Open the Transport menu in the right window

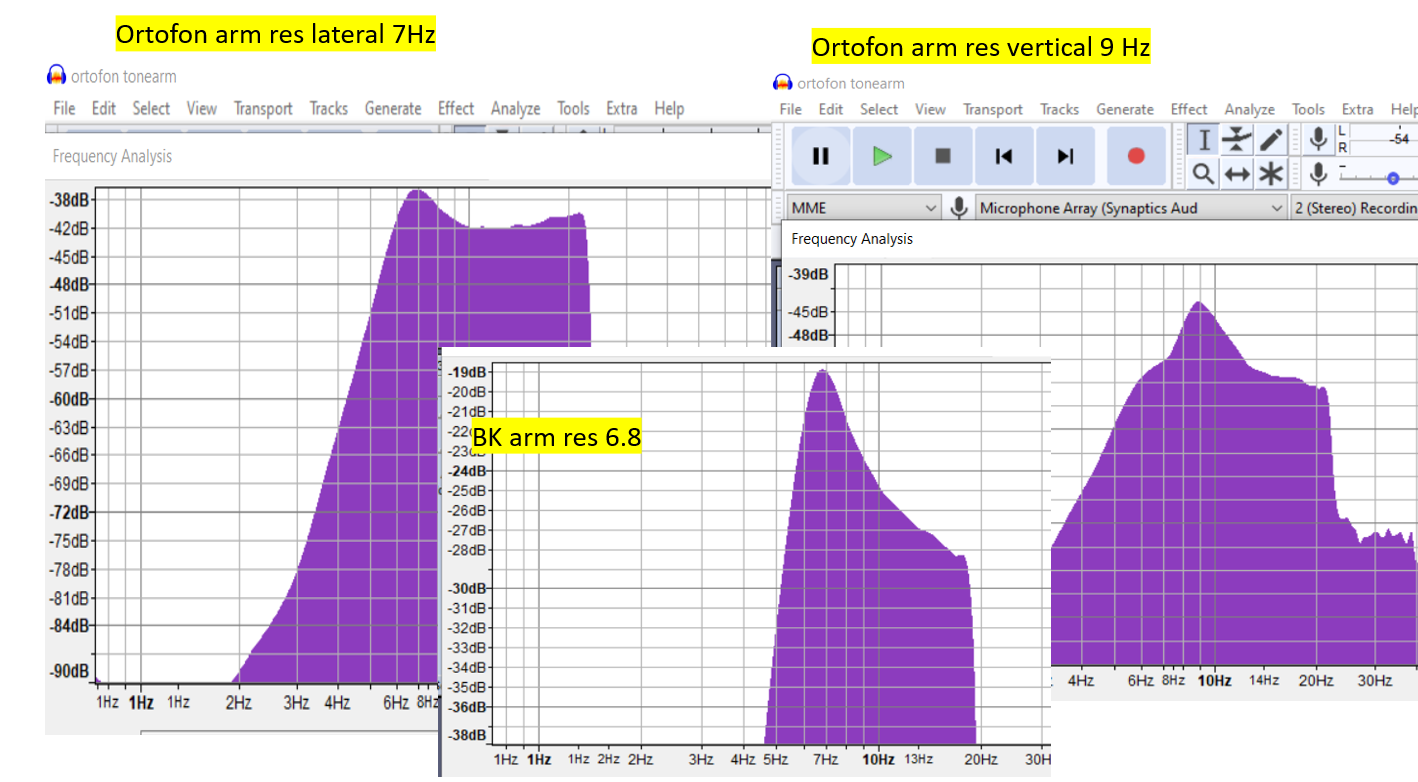point(993,109)
